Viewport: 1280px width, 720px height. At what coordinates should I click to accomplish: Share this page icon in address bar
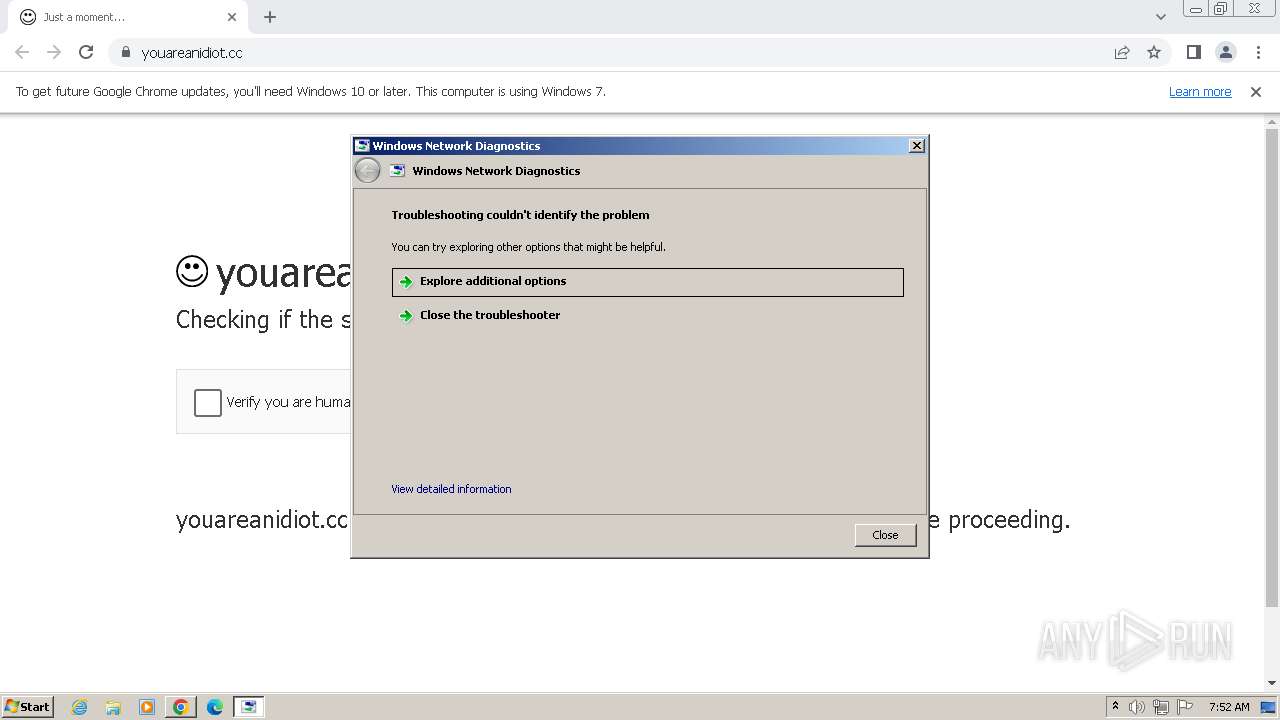(1122, 52)
